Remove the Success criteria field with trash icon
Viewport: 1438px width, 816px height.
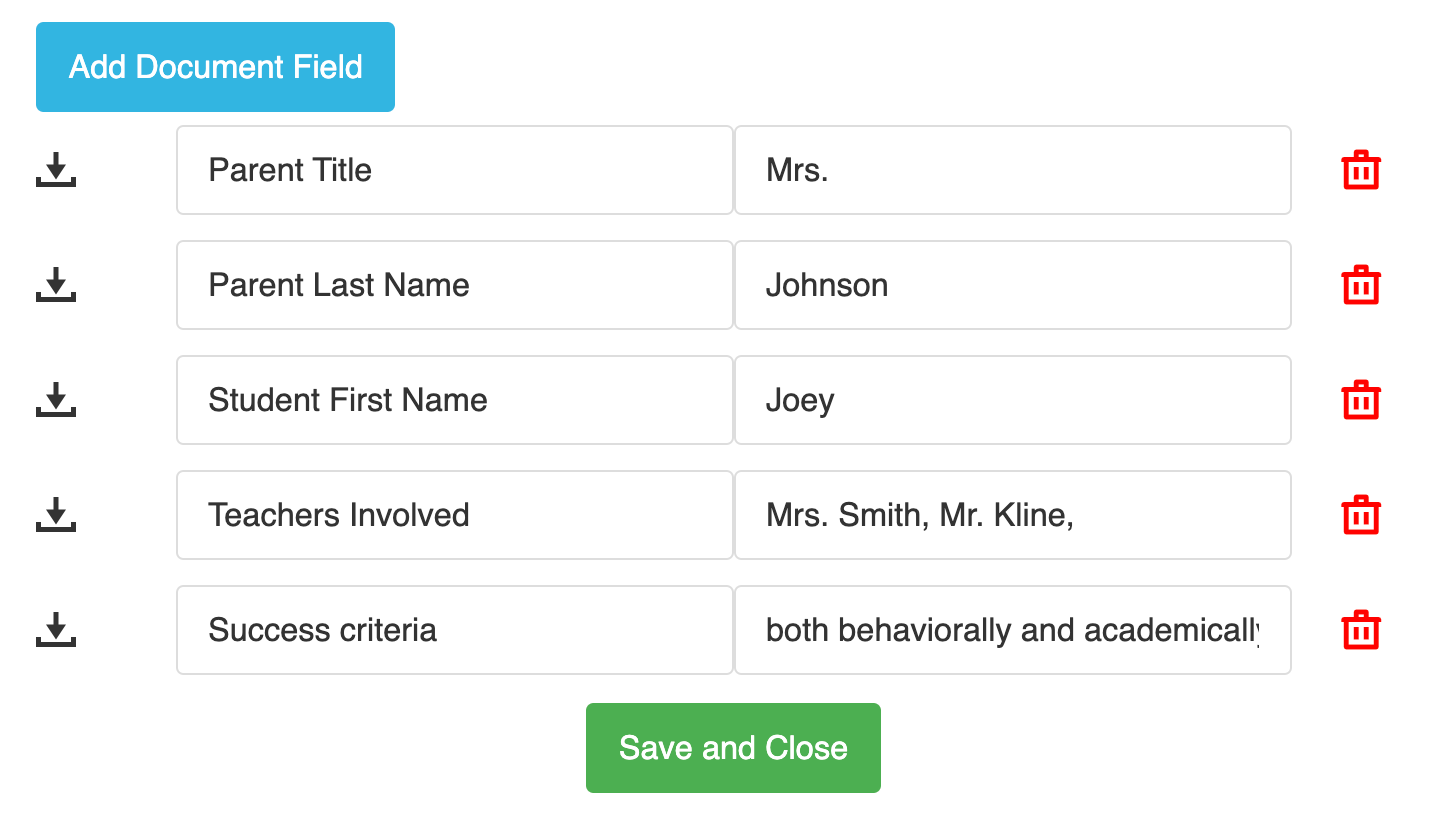[1361, 630]
